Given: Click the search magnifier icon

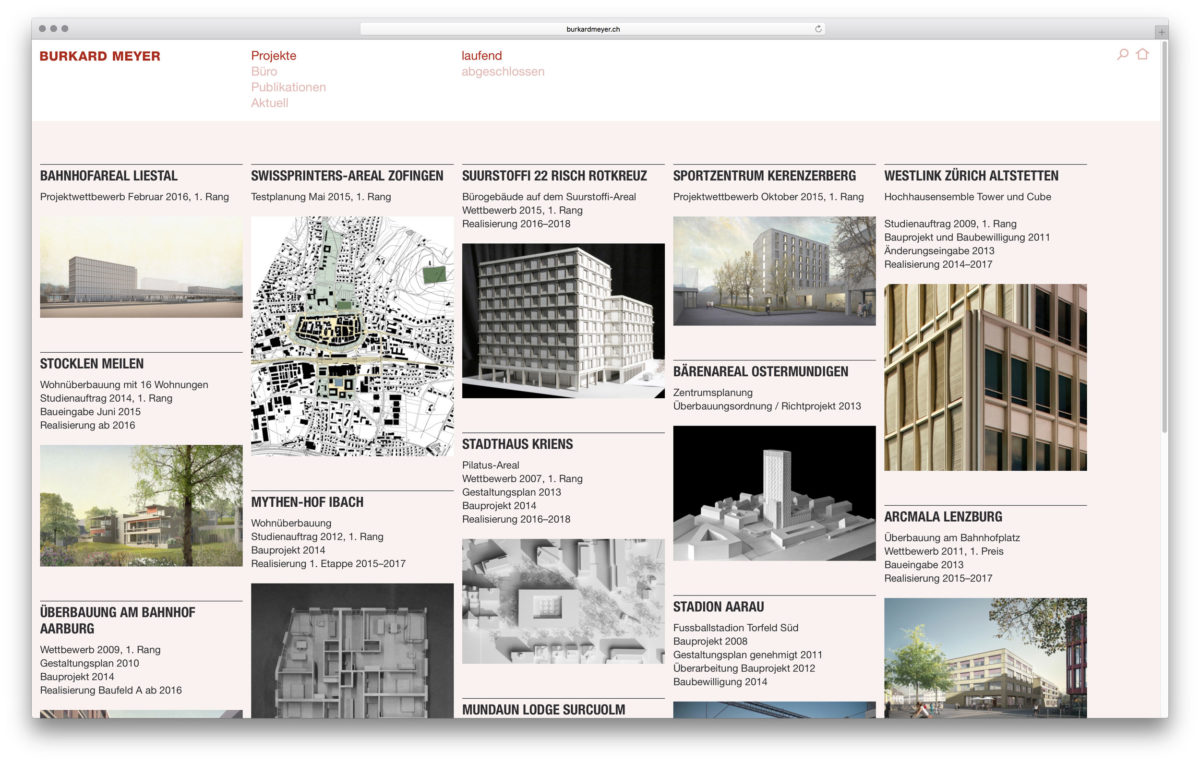Looking at the screenshot, I should click(x=1122, y=55).
